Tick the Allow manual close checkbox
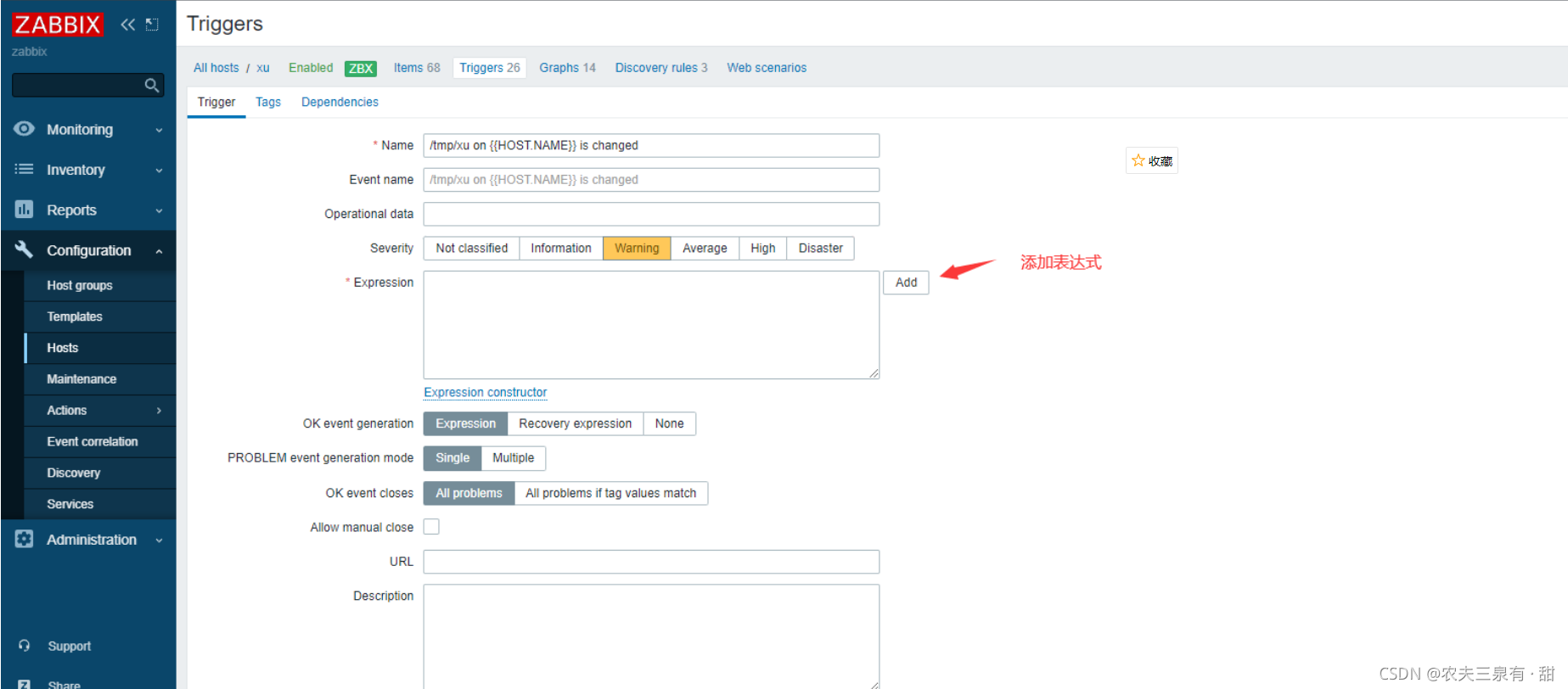Screen dimensions: 1568x689 [x=431, y=527]
